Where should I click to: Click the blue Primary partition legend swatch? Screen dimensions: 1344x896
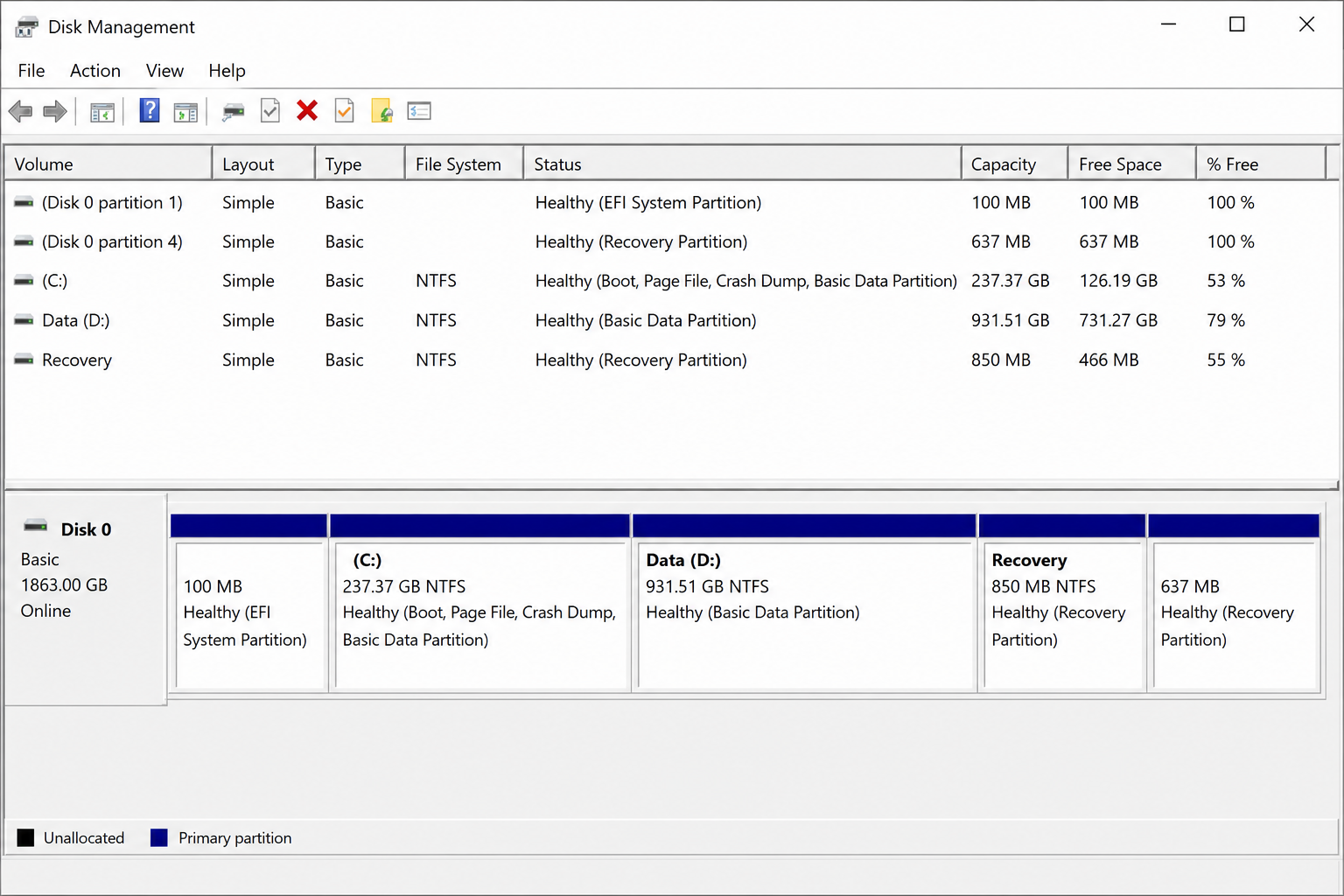(x=159, y=837)
